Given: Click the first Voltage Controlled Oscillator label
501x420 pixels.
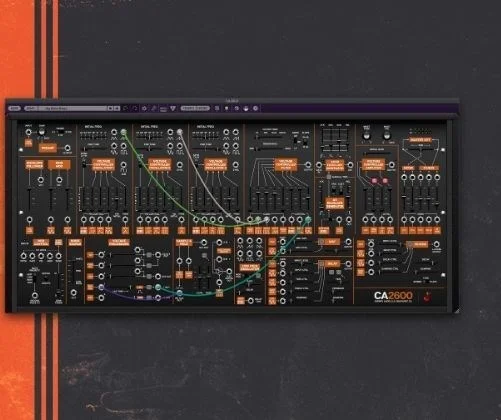Looking at the screenshot, I should pos(103,165).
